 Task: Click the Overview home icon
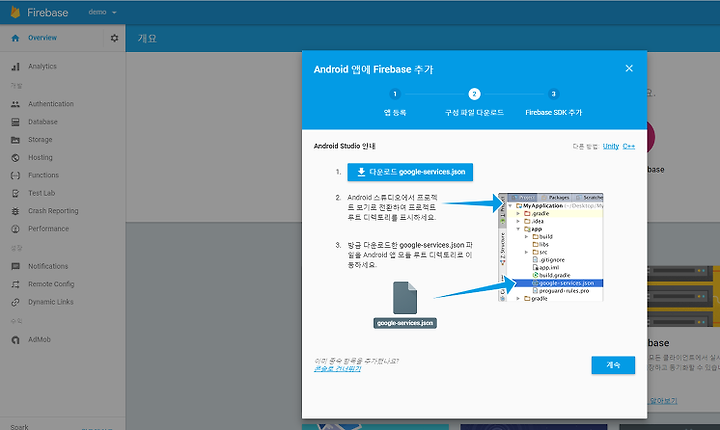pos(15,38)
